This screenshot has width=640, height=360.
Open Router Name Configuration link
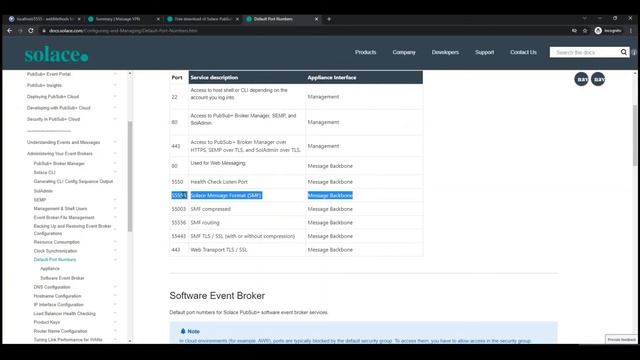click(60, 331)
